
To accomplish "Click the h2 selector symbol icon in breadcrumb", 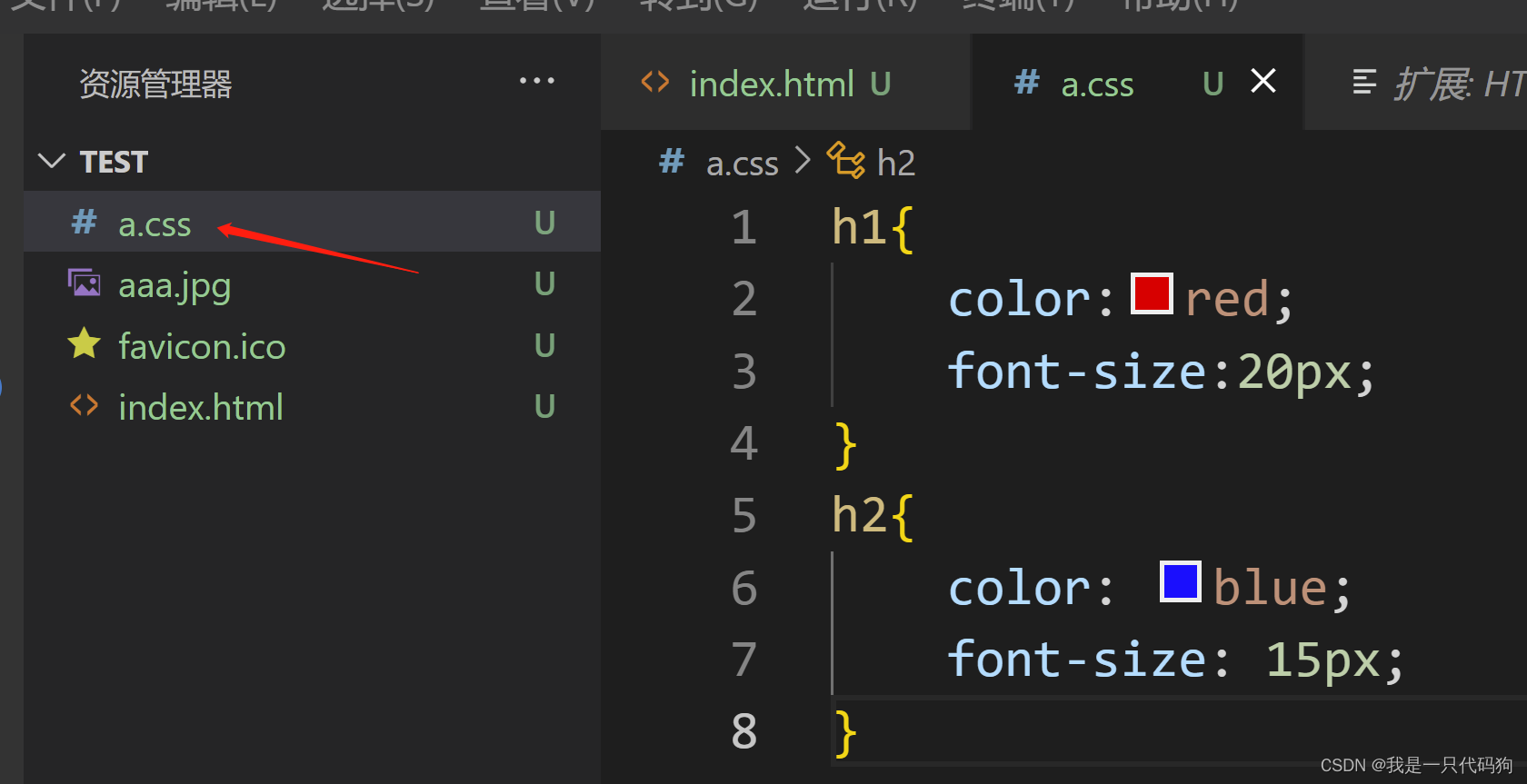I will point(846,161).
